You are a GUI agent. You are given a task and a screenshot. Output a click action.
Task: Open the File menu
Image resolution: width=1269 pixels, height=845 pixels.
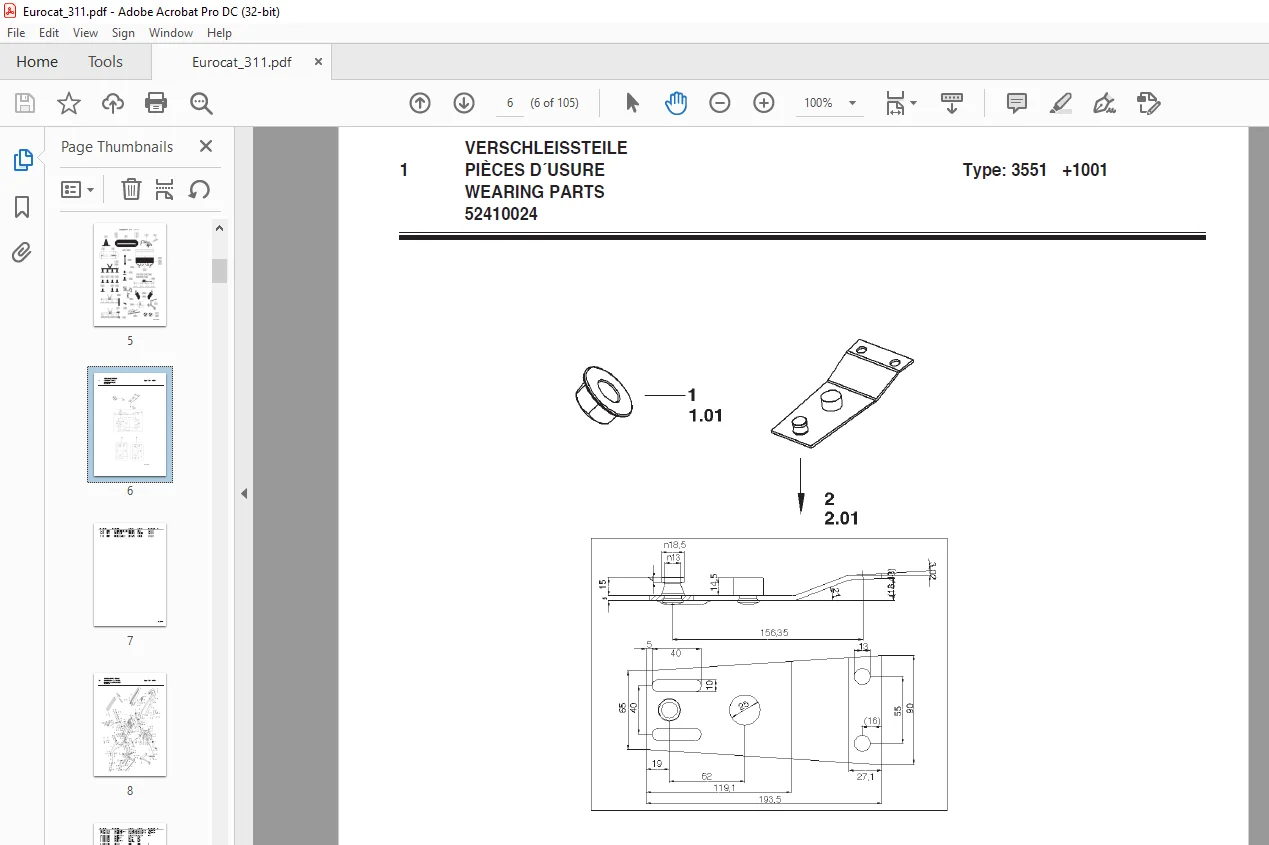(16, 33)
